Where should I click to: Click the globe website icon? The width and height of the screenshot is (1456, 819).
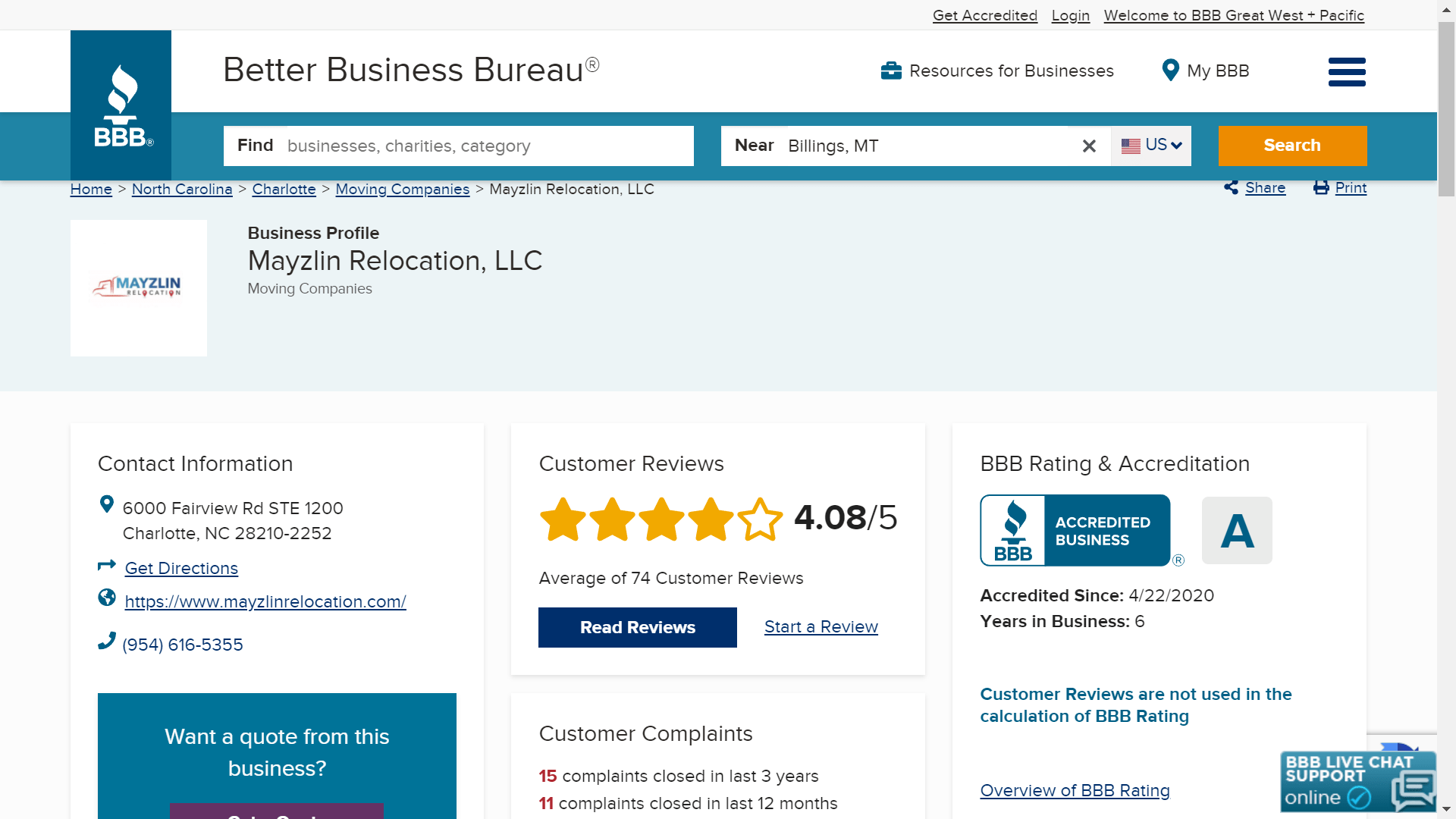point(107,598)
